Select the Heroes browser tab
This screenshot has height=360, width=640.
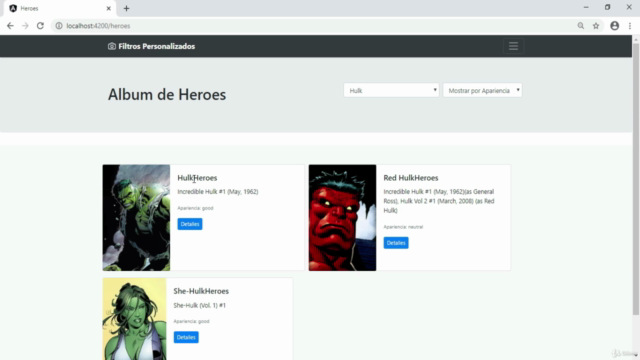tap(59, 8)
